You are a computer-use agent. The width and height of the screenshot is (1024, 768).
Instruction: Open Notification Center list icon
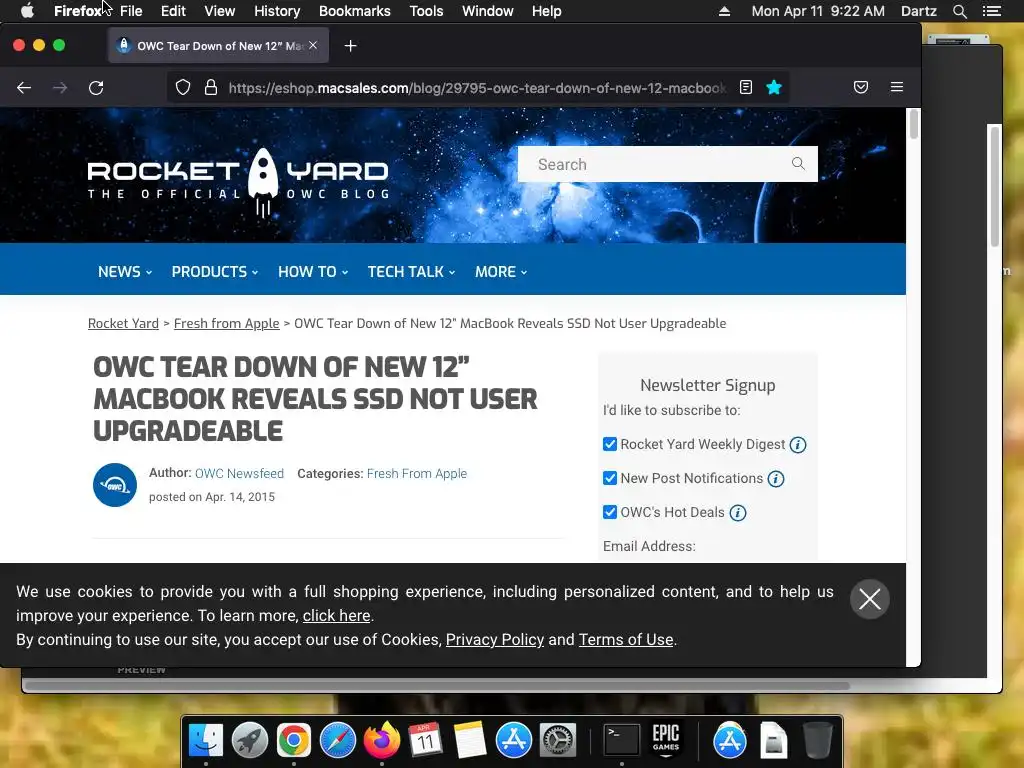(991, 11)
